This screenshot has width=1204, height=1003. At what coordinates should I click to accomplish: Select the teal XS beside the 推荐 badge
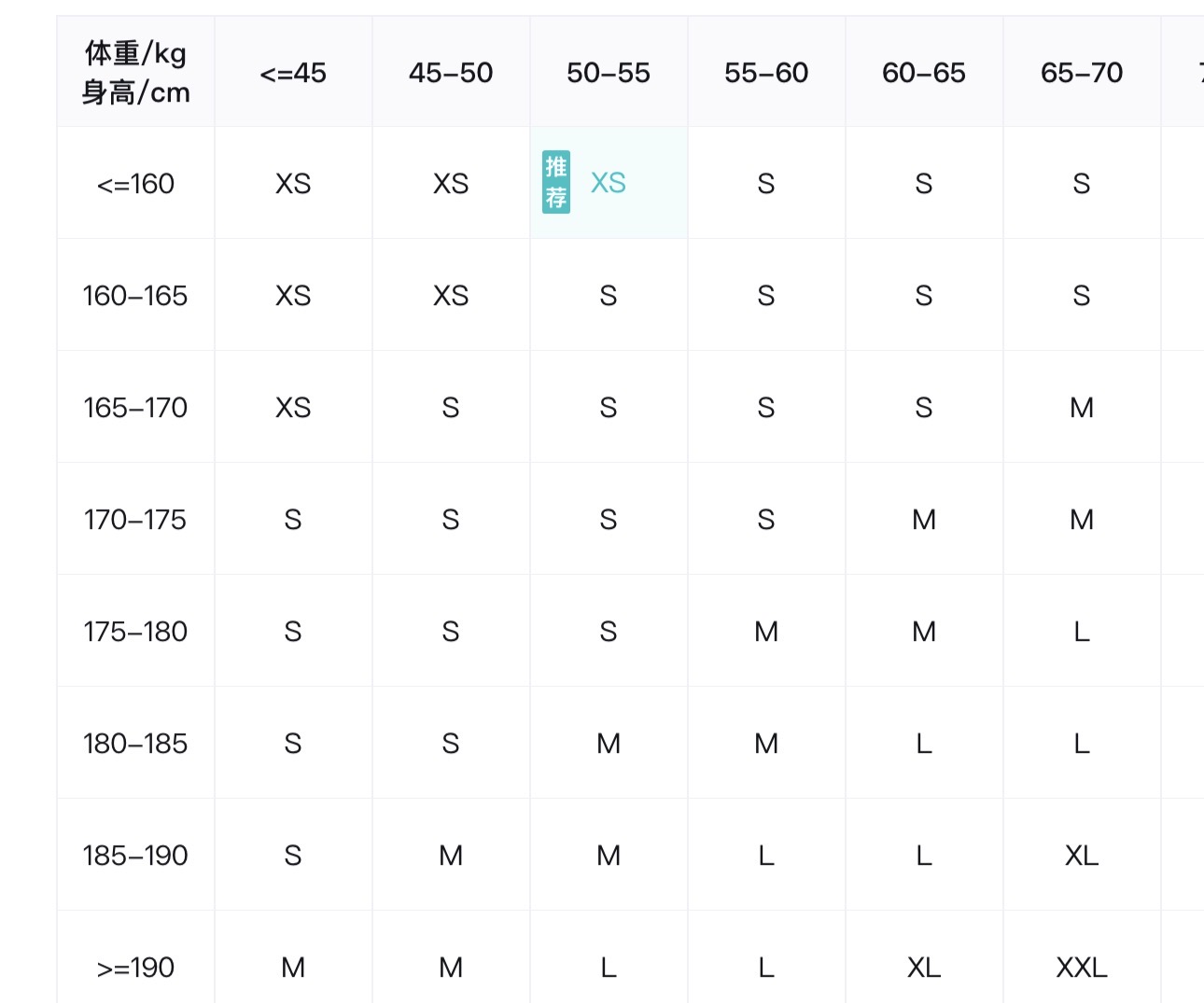(x=609, y=183)
